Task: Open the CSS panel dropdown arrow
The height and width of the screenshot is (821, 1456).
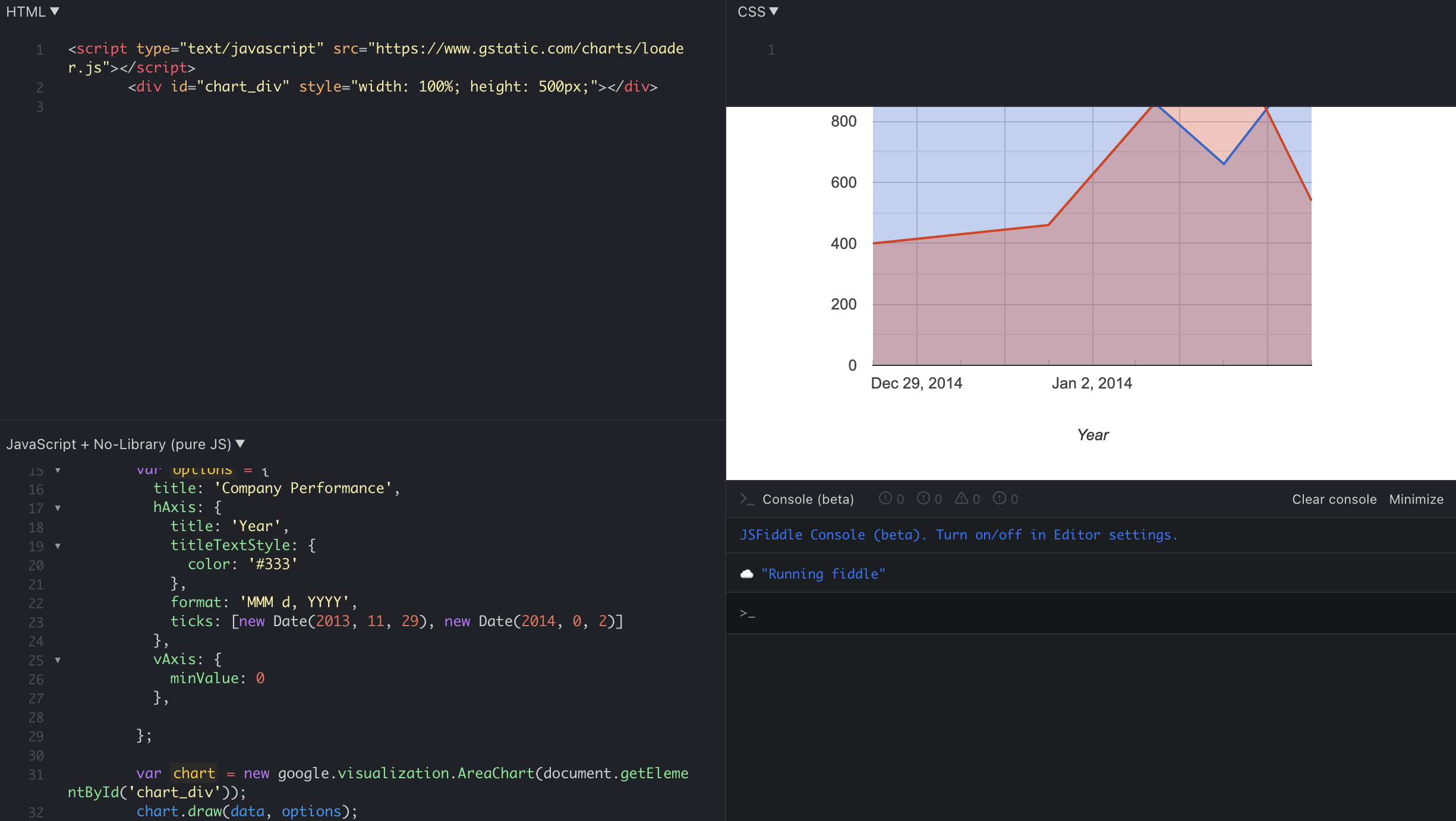Action: pyautogui.click(x=774, y=11)
